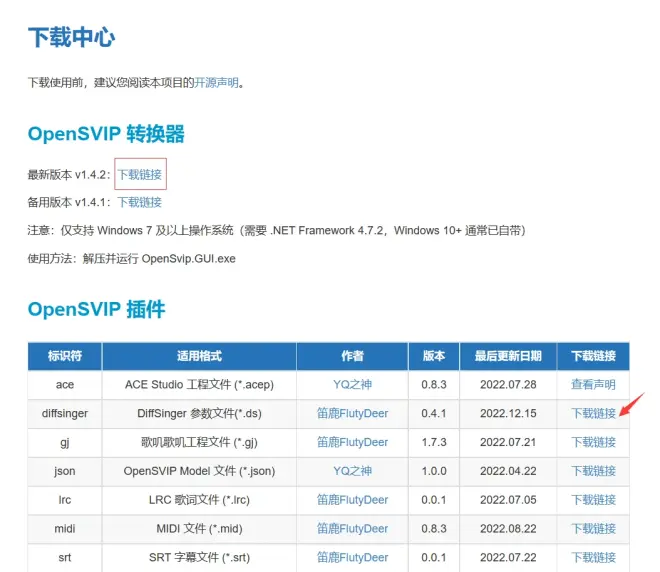Viewport: 660px width, 572px height.
Task: Click 'LRC 歌词文件 (*.lrc)' cell
Action: pos(199,500)
